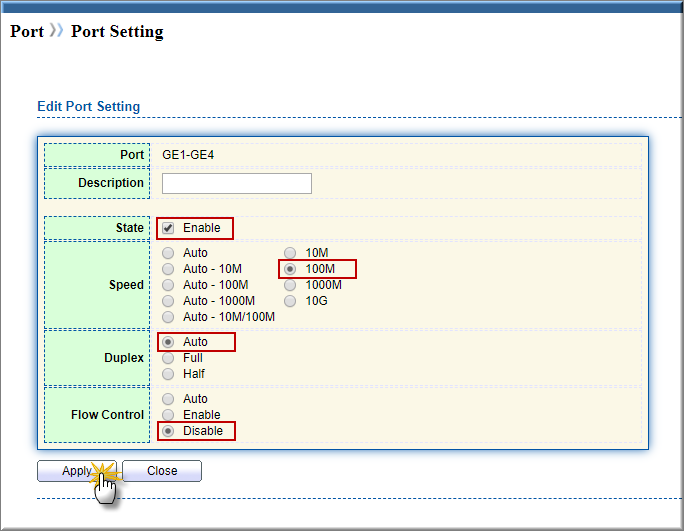The height and width of the screenshot is (531, 684).
Task: Set Duplex to Full
Action: coord(168,358)
